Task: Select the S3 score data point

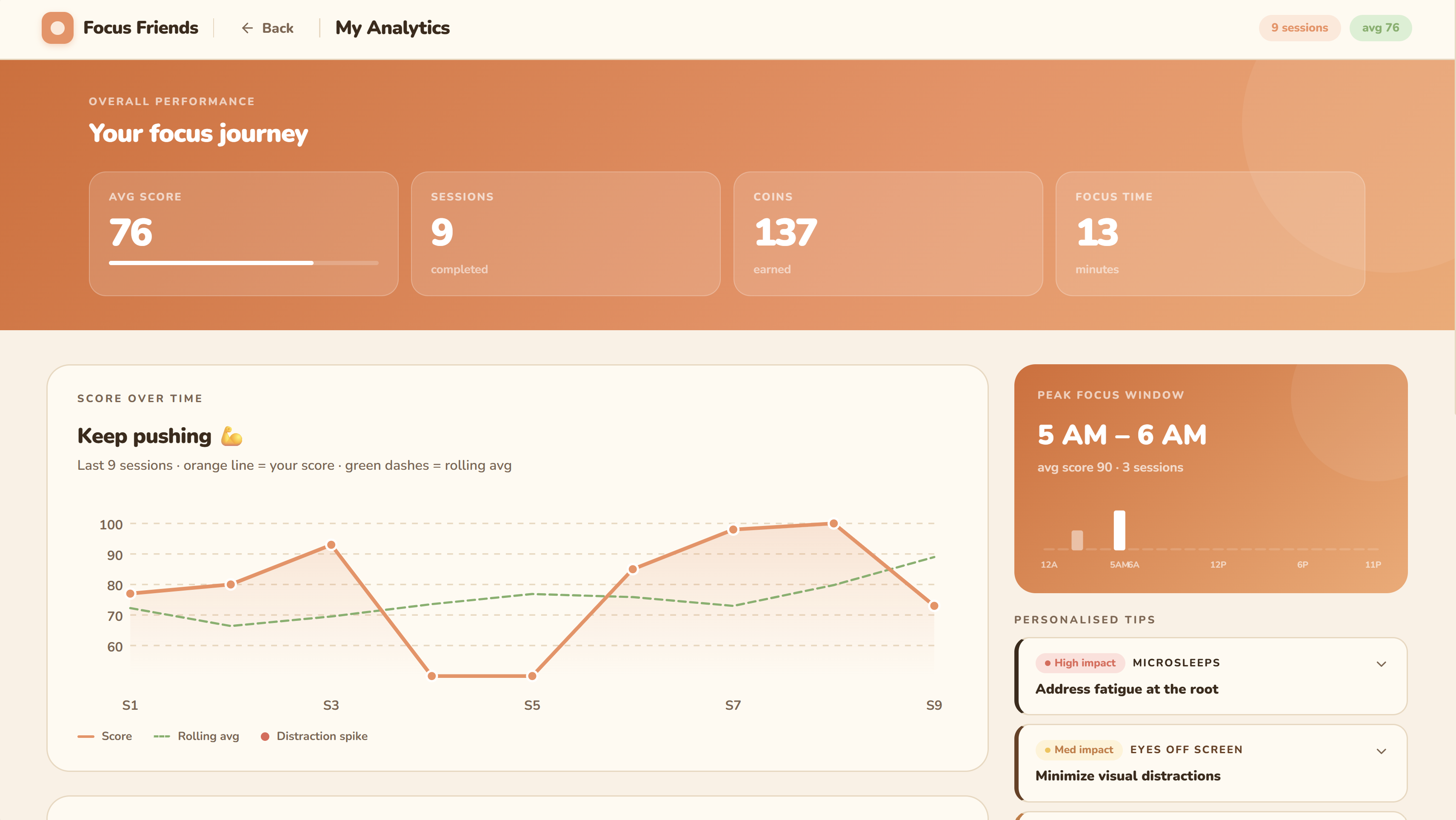Action: tap(331, 545)
